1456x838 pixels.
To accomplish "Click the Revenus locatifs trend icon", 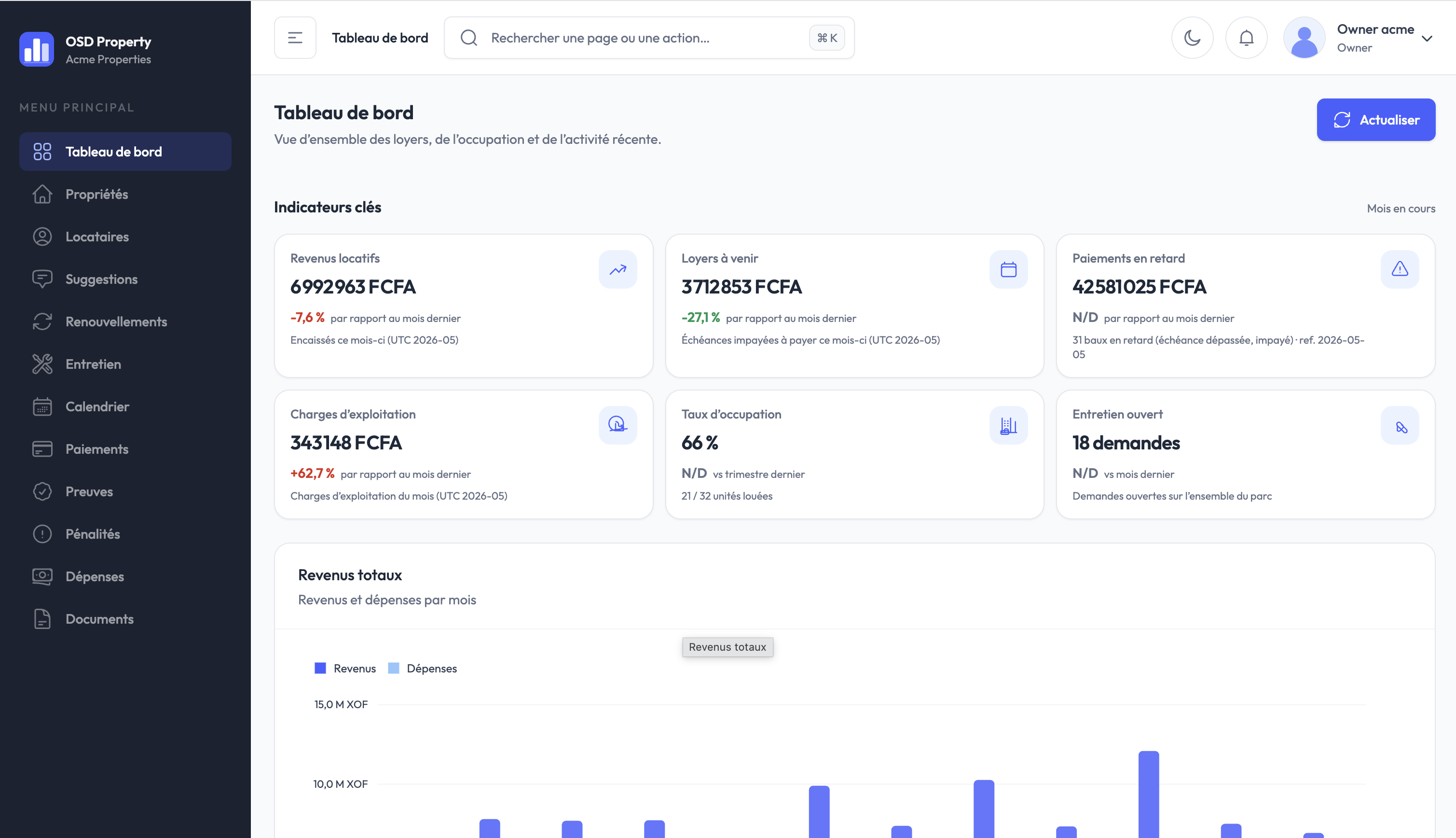I will (x=618, y=269).
